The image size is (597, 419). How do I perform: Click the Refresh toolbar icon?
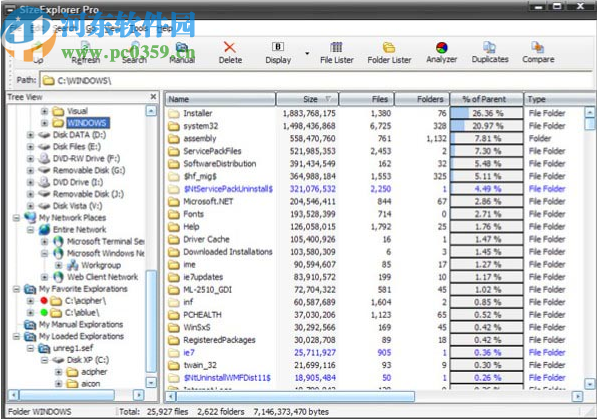tap(85, 48)
